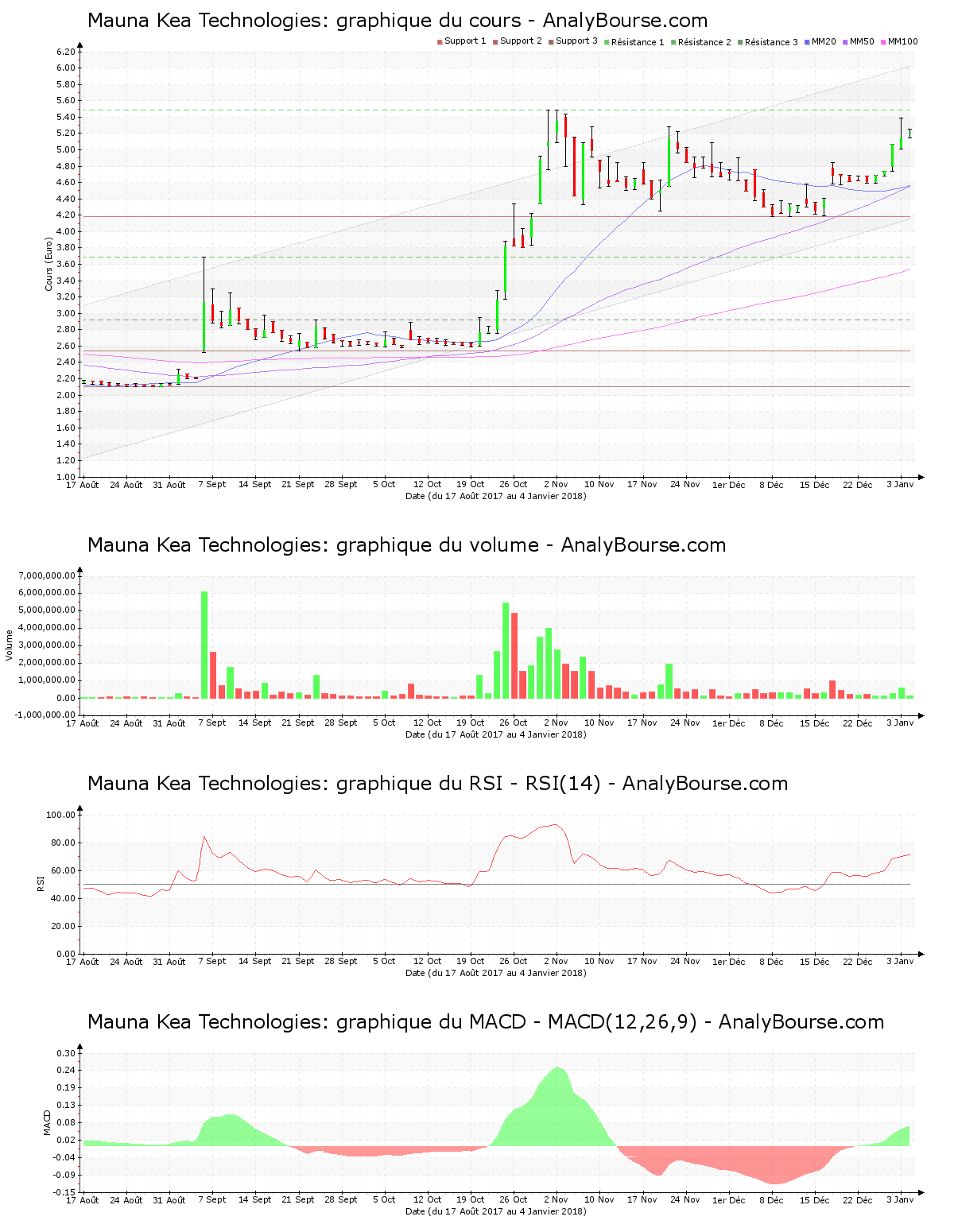Click the tallest green volume bar near 7 Sept
The width and height of the screenshot is (954, 1232).
click(x=204, y=645)
